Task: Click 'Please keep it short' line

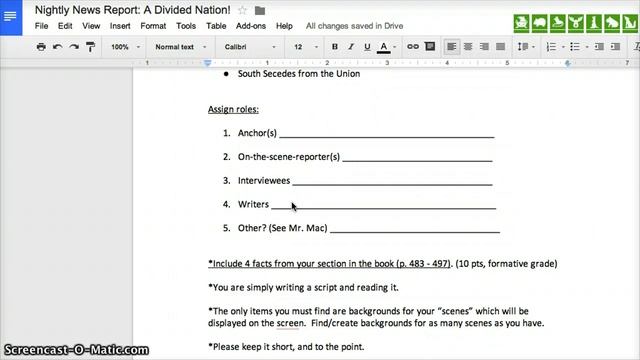Action: 286,347
